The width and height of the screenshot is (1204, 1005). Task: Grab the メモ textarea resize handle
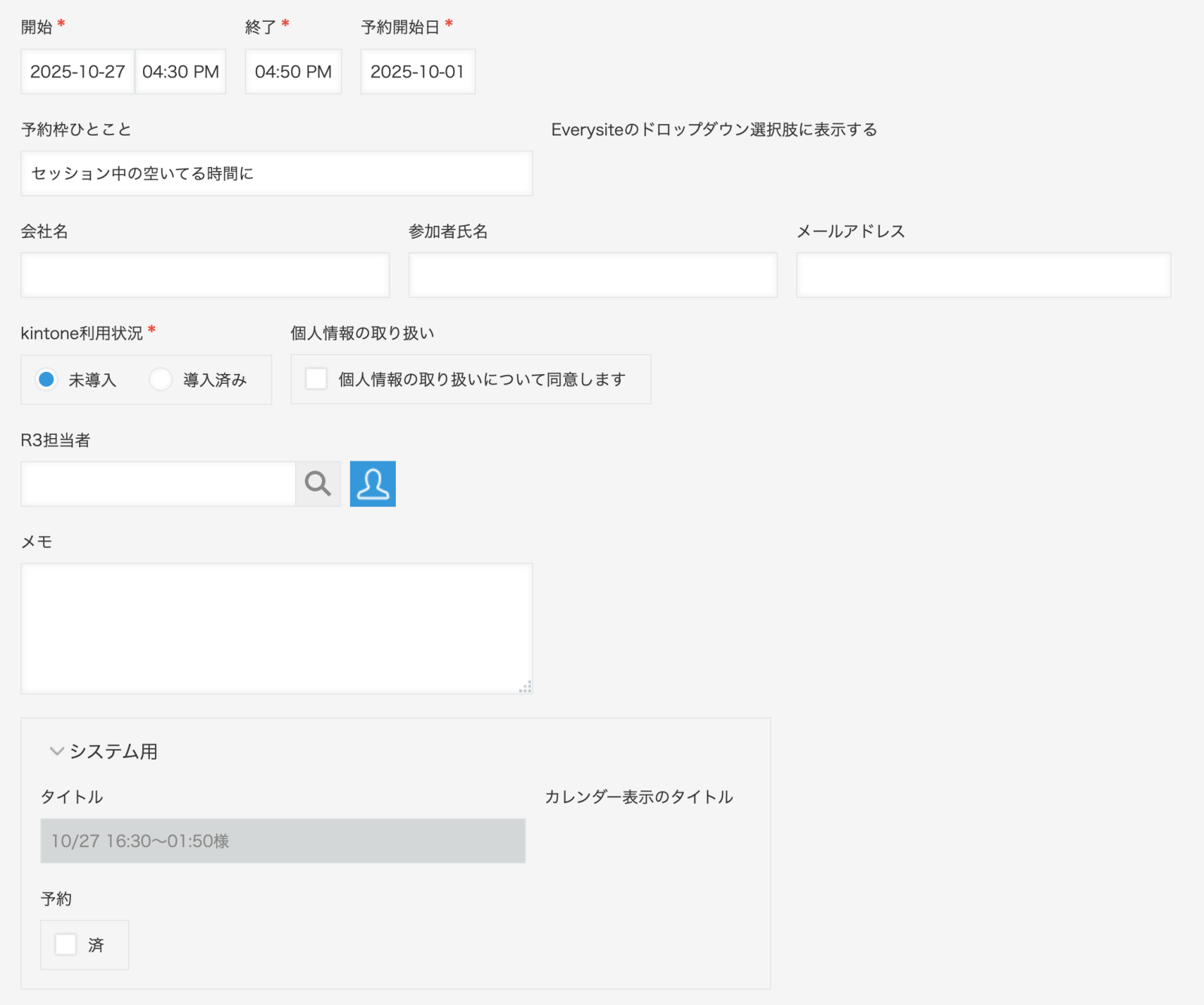[526, 687]
